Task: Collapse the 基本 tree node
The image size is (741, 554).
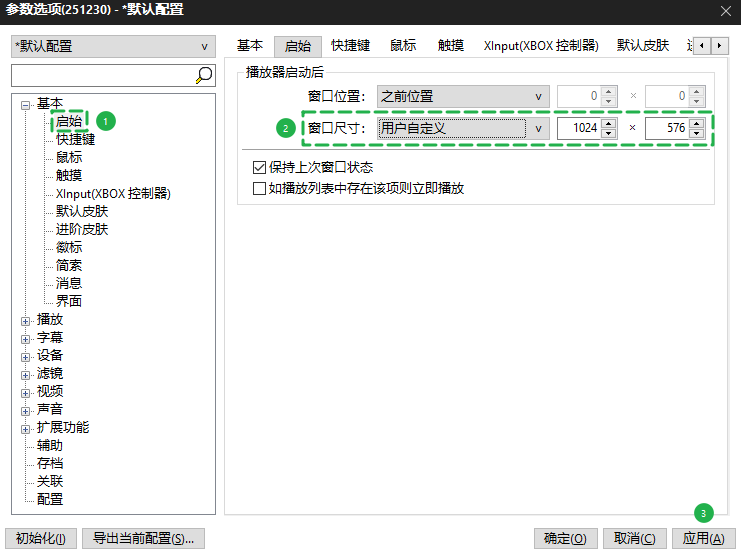Action: [x=26, y=104]
